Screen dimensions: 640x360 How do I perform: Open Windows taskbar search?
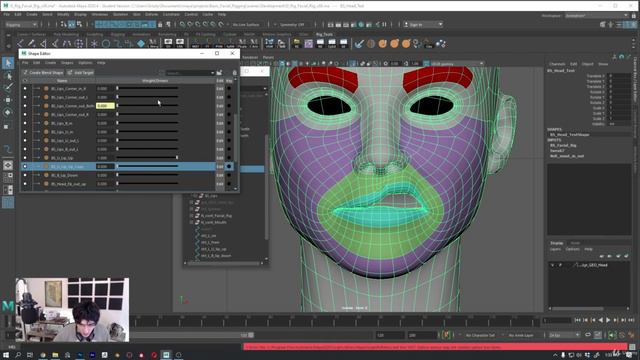[x=18, y=355]
